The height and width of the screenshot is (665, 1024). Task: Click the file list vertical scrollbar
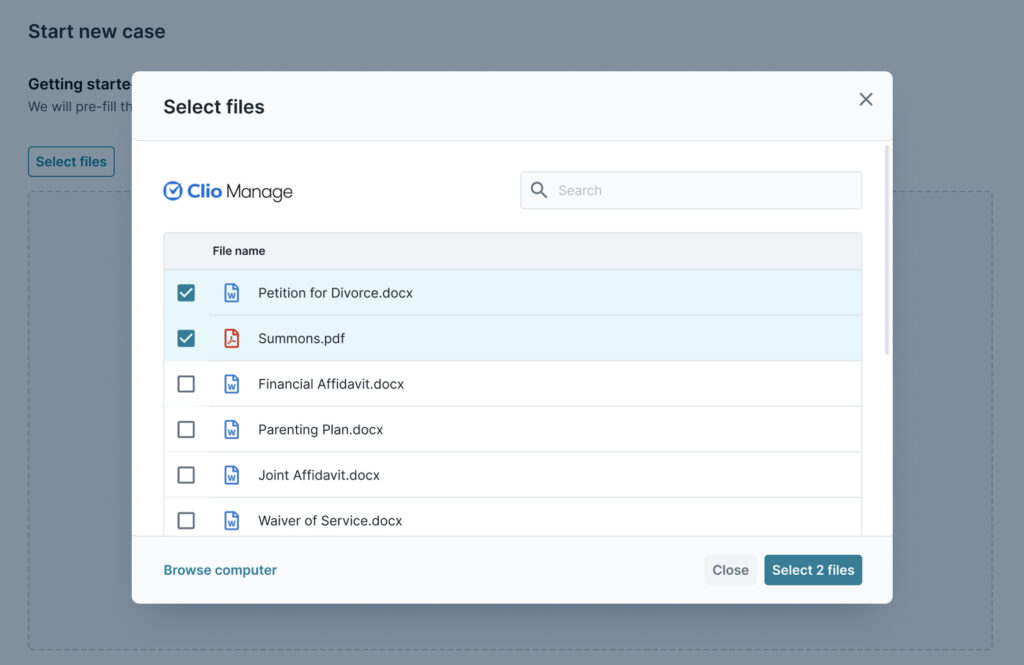886,250
